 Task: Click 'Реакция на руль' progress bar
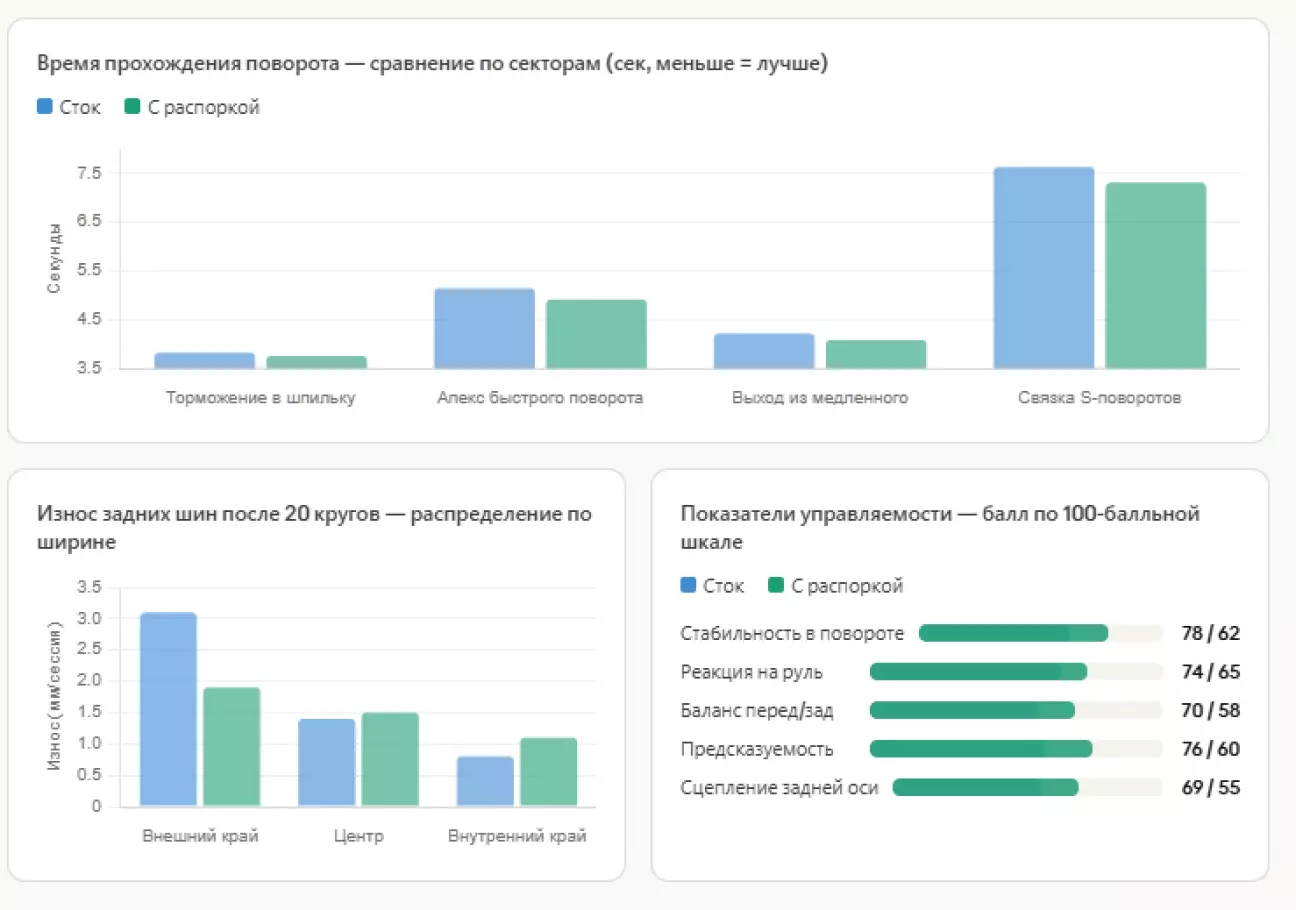pyautogui.click(x=1016, y=672)
